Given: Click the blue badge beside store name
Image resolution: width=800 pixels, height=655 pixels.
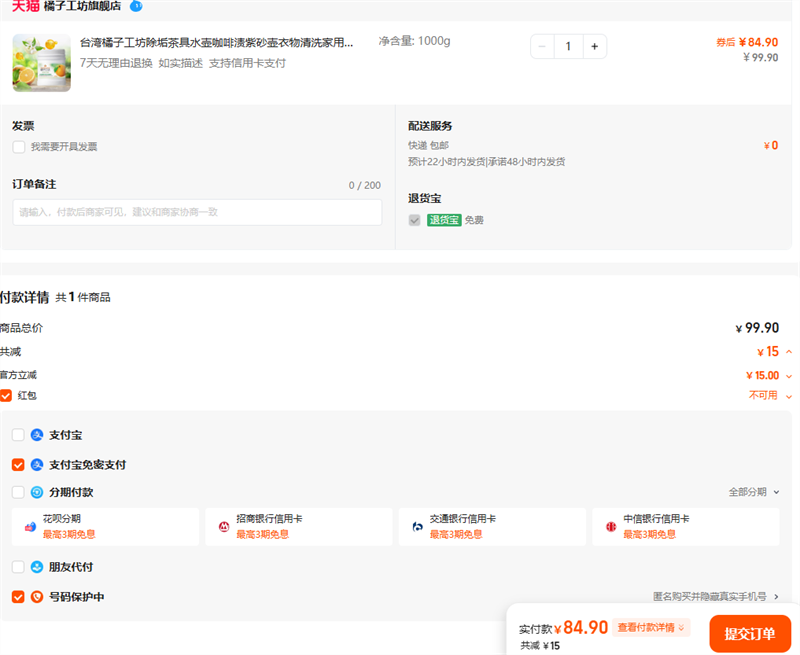Looking at the screenshot, I should pos(136,6).
